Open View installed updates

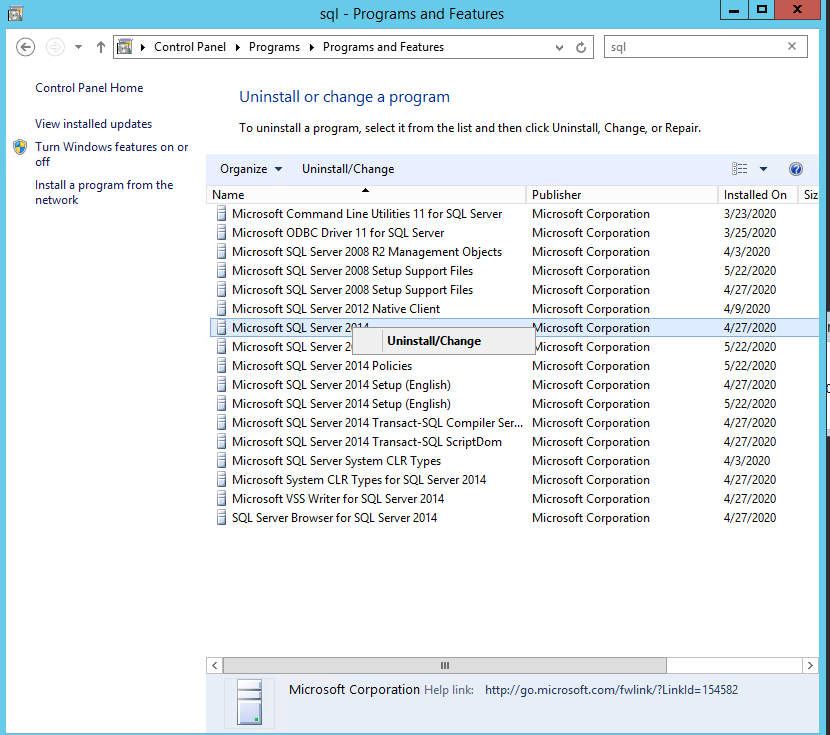pos(93,124)
